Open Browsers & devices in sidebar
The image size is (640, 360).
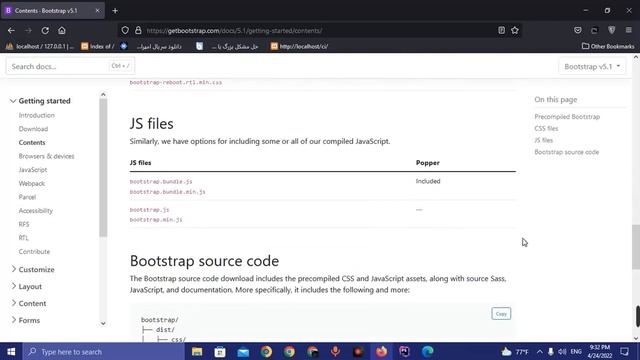(47, 156)
